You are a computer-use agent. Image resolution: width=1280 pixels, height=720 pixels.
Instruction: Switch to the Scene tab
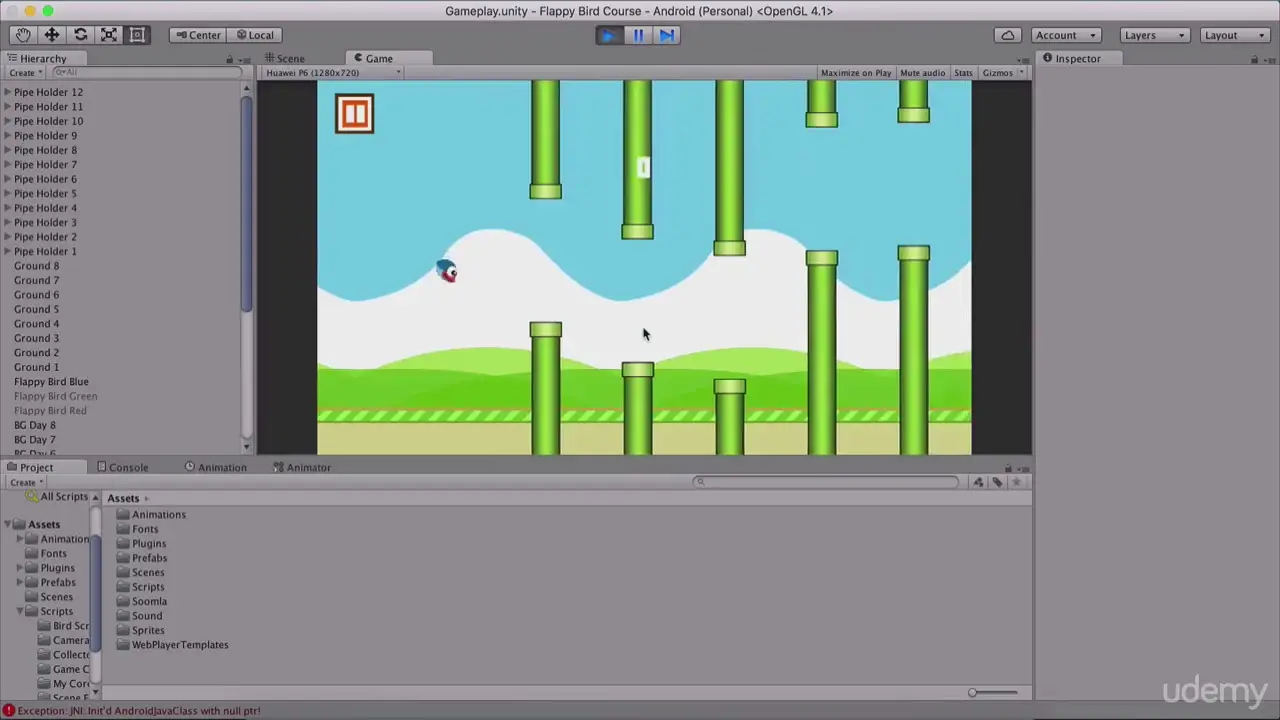[x=284, y=59]
